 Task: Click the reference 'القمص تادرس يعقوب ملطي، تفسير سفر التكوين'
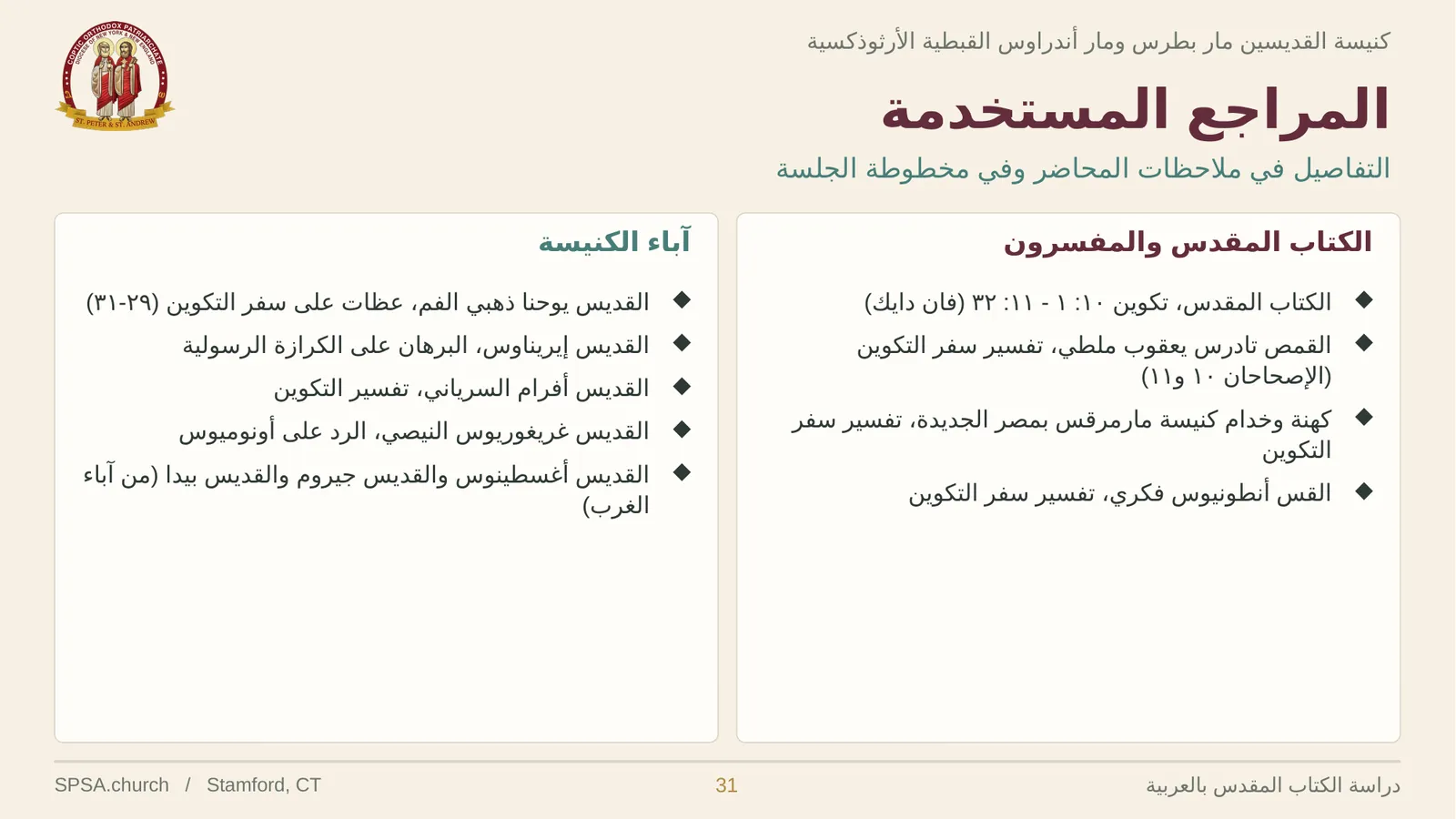[x=1094, y=360]
